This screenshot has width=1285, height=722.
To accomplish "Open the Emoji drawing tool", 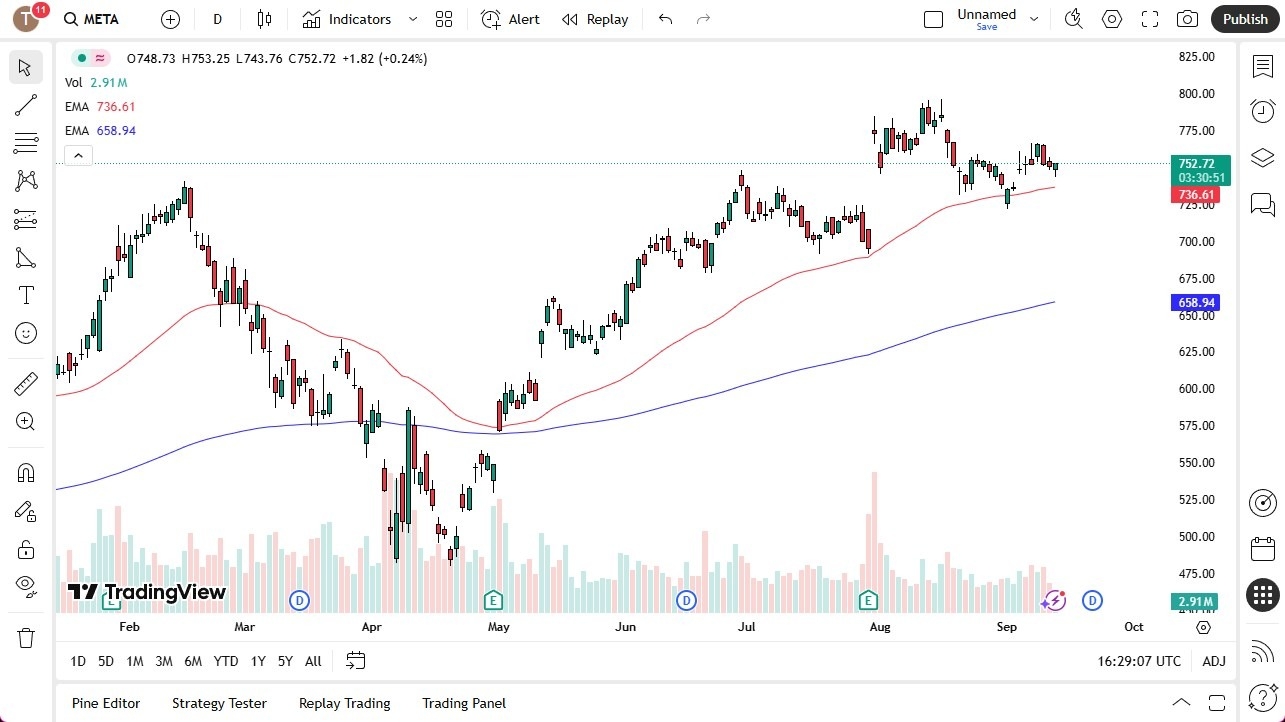I will click(x=25, y=333).
